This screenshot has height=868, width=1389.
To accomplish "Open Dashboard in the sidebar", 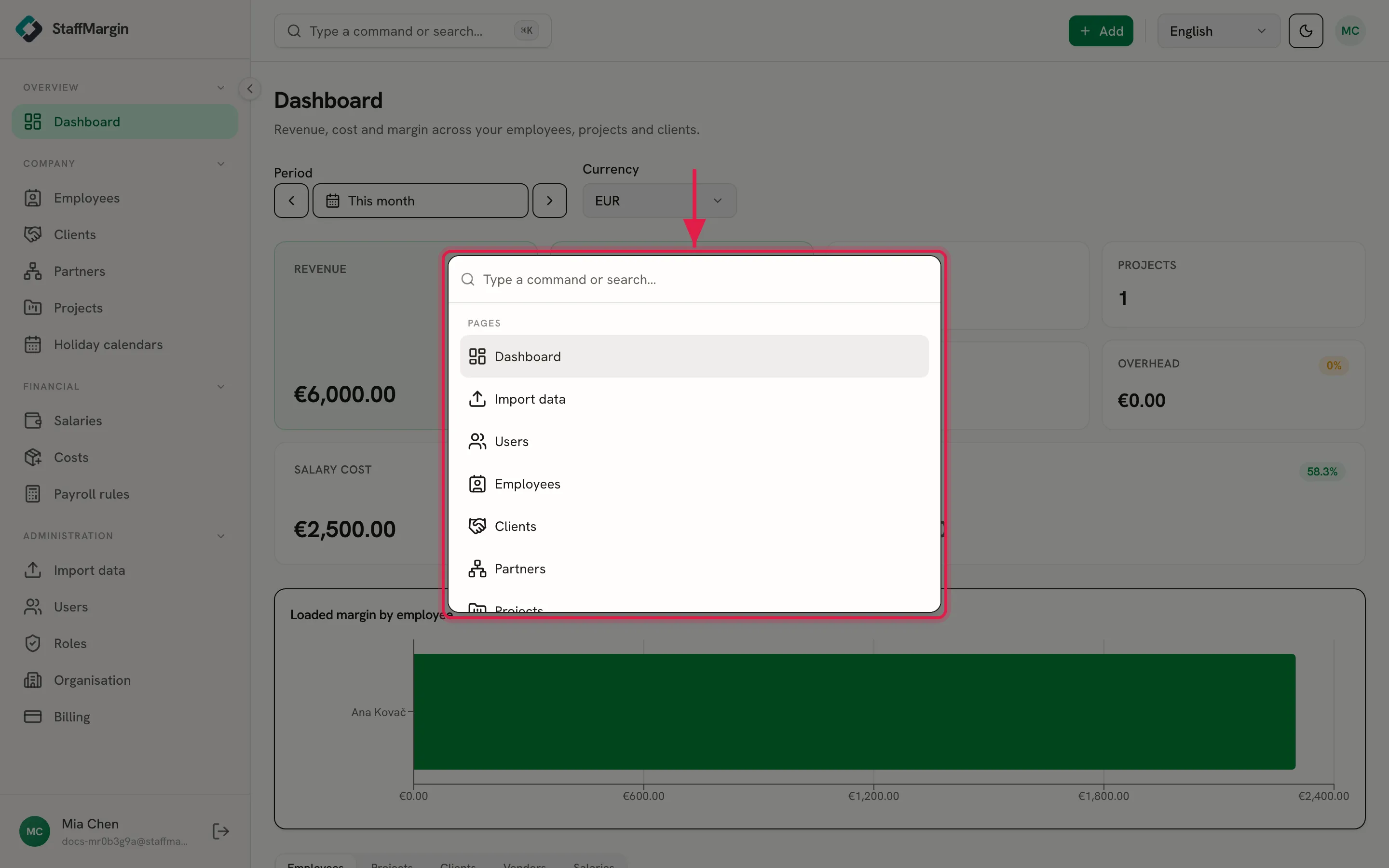I will click(124, 122).
